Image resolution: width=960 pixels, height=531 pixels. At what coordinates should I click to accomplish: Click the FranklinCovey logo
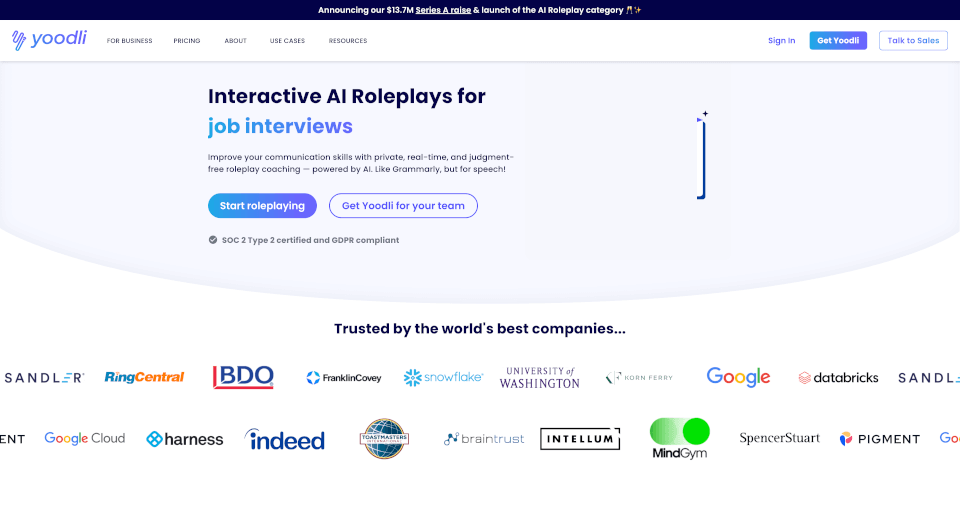[343, 378]
